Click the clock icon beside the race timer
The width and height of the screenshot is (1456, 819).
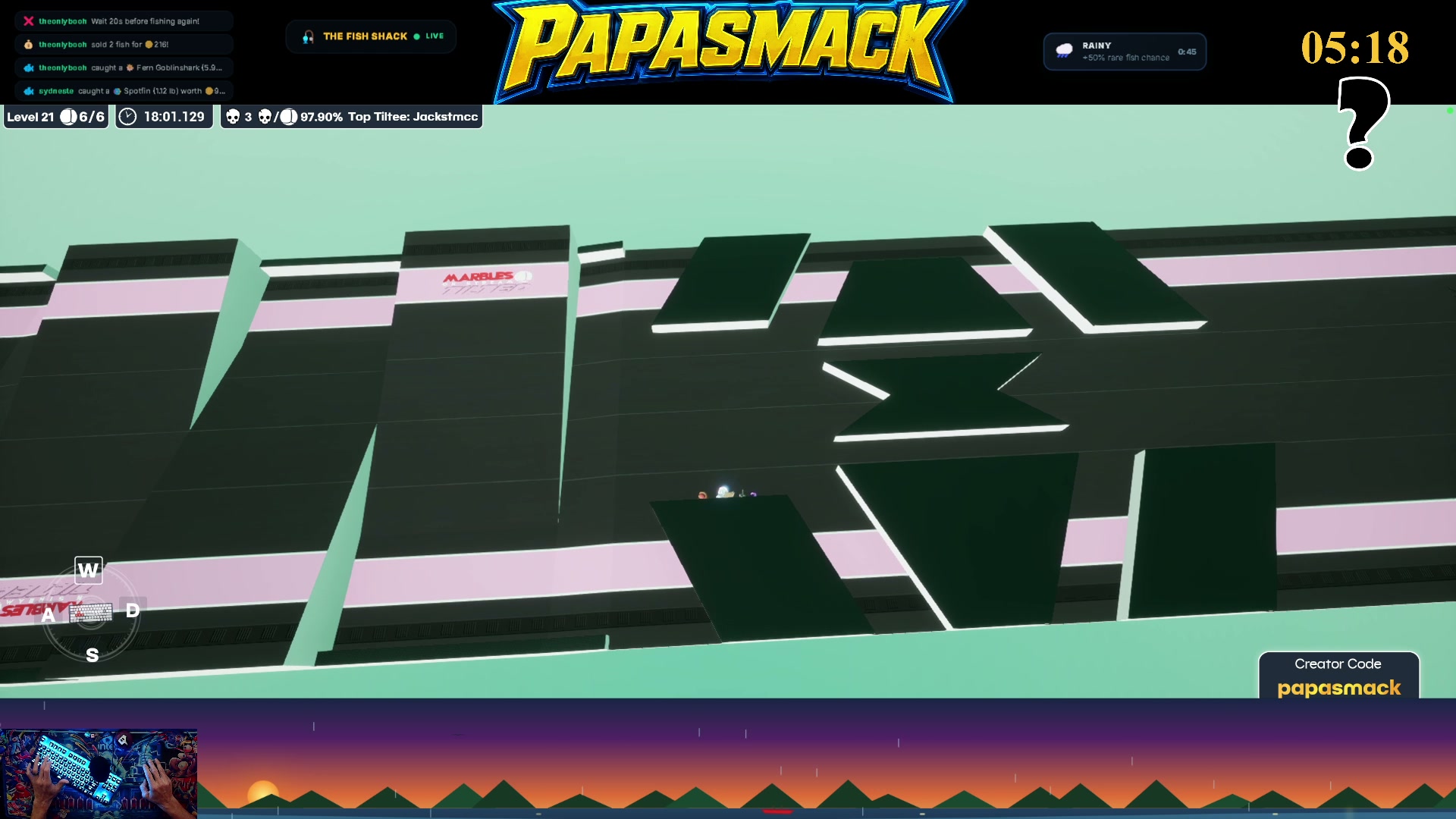pyautogui.click(x=128, y=117)
